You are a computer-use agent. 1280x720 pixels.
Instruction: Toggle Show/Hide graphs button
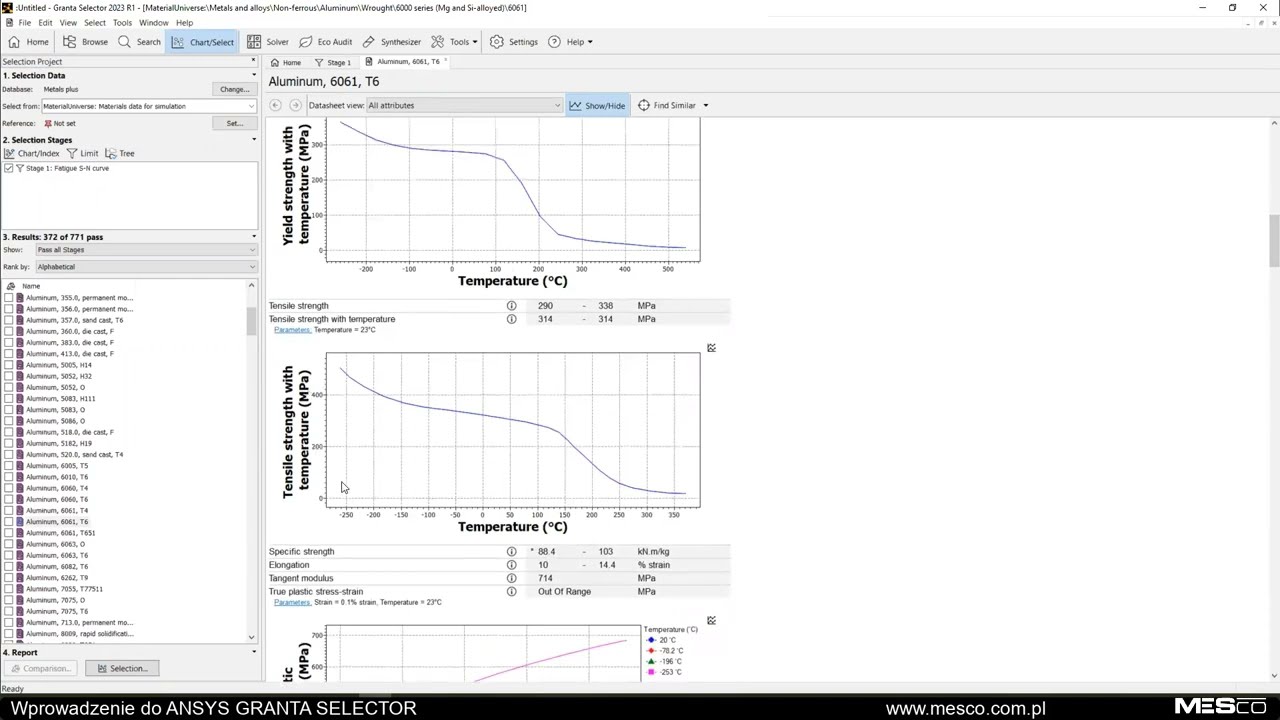pyautogui.click(x=597, y=105)
